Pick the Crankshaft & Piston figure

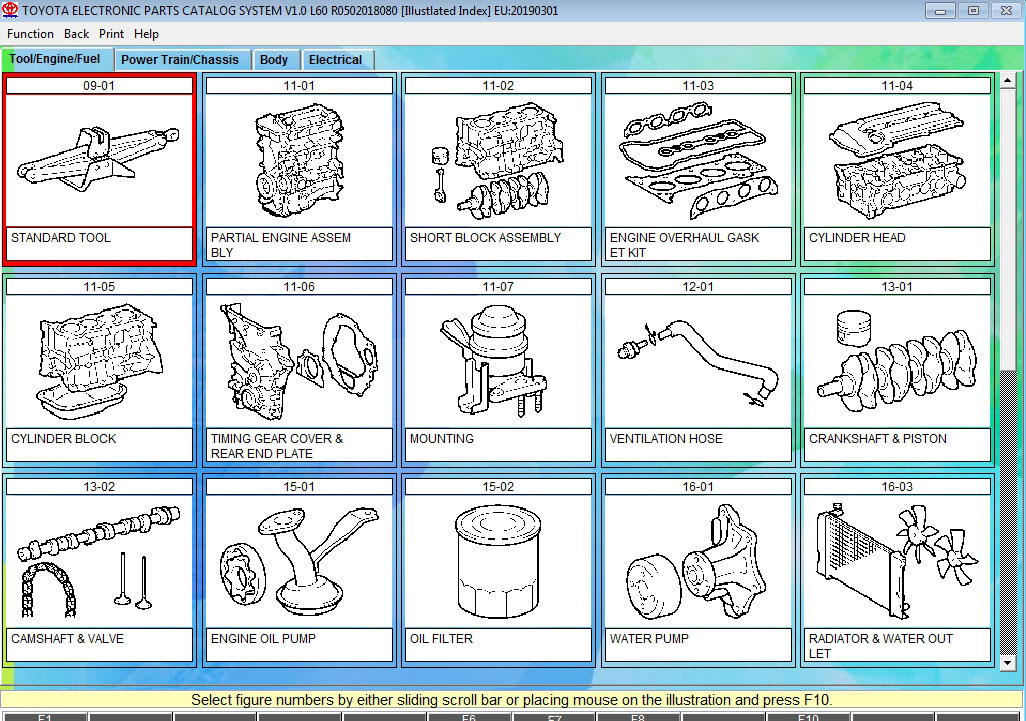tap(897, 361)
